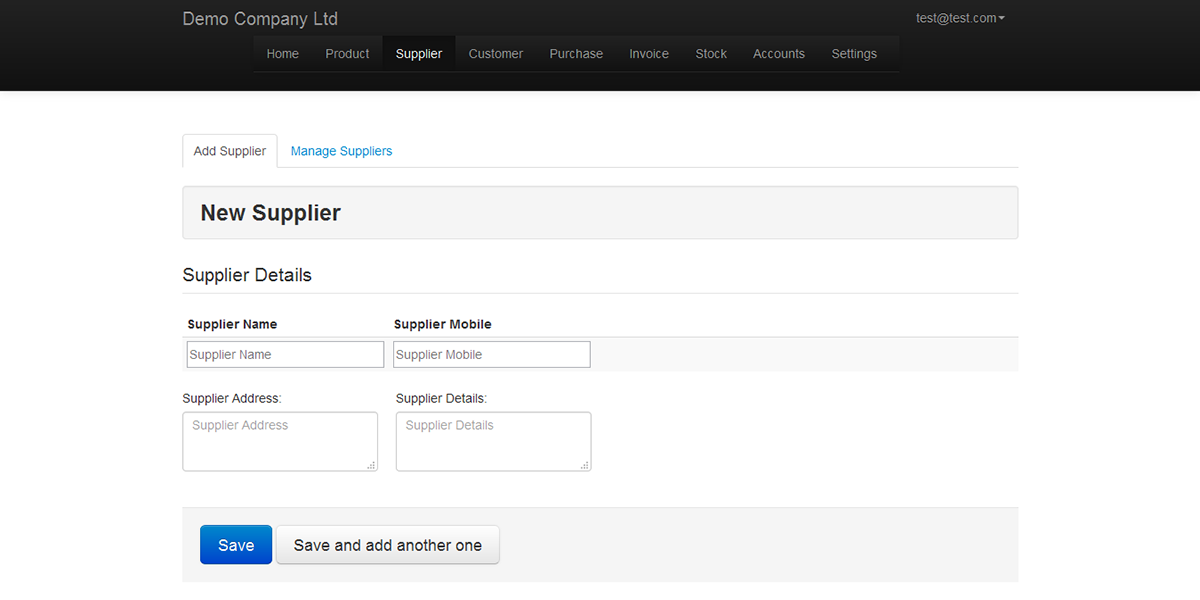Click the Save button

[x=235, y=545]
